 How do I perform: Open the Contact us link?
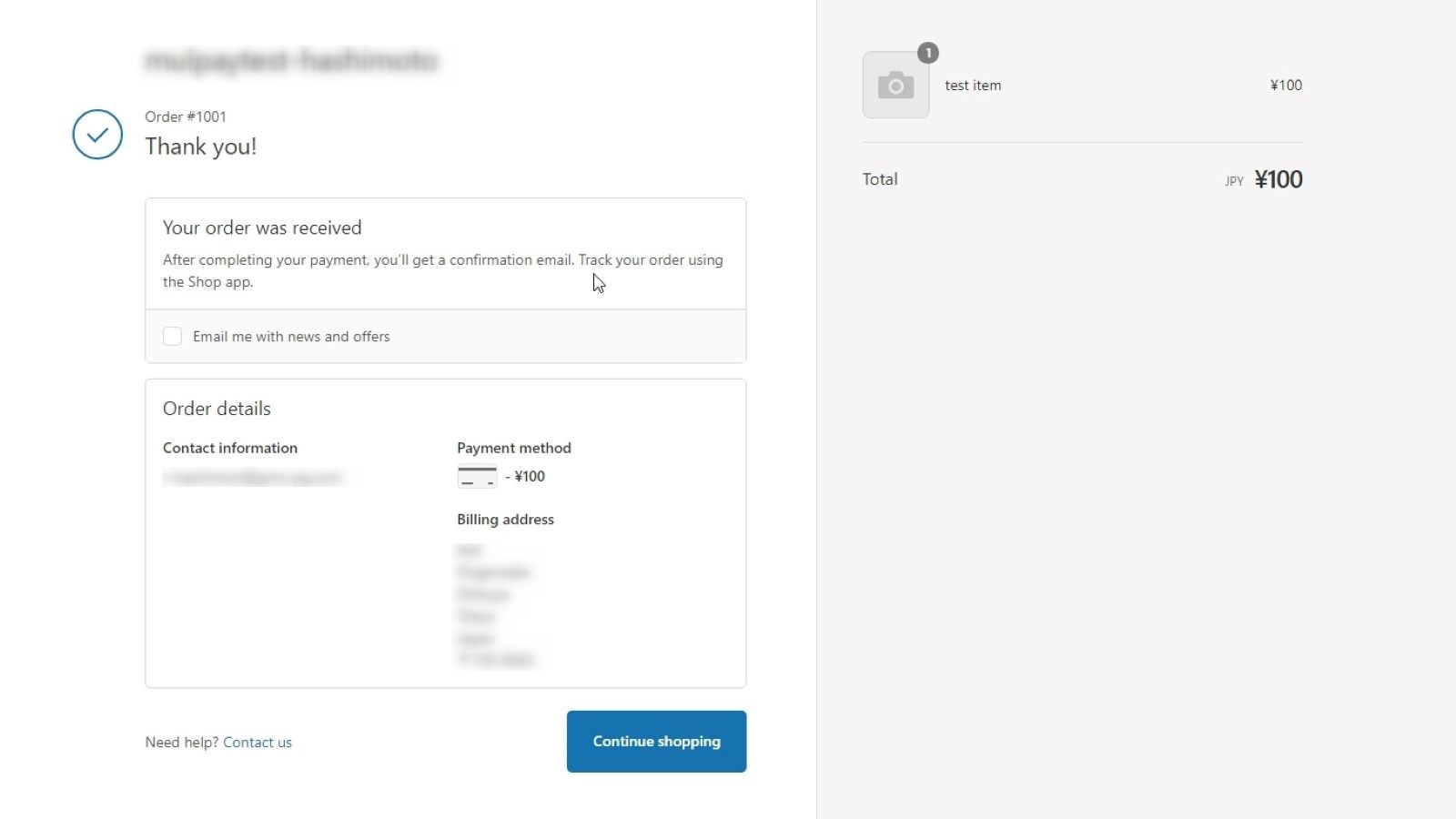[258, 743]
